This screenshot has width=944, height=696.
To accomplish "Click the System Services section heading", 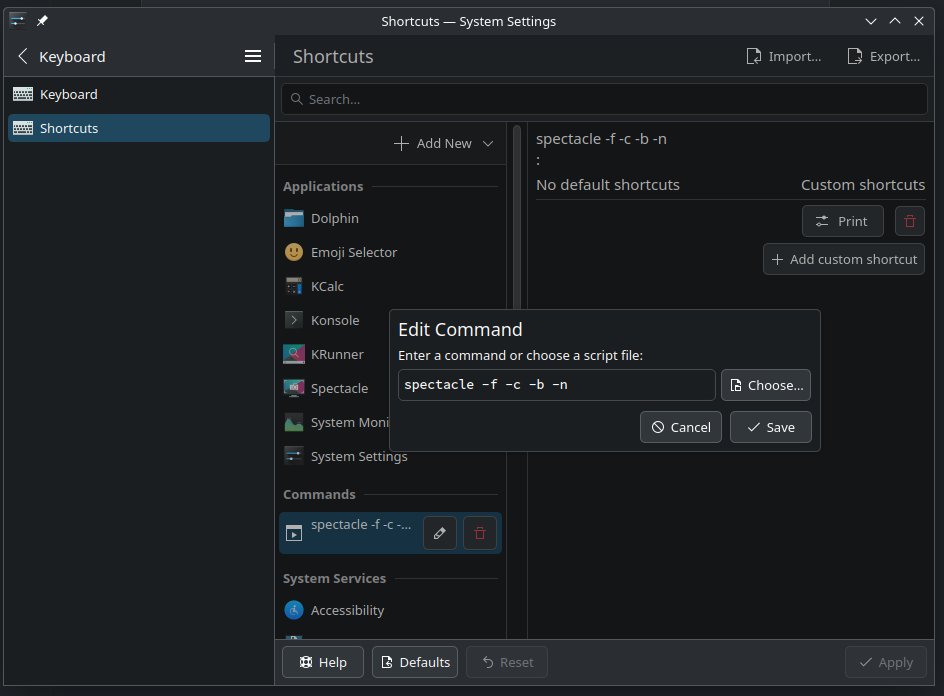I will click(x=334, y=579).
